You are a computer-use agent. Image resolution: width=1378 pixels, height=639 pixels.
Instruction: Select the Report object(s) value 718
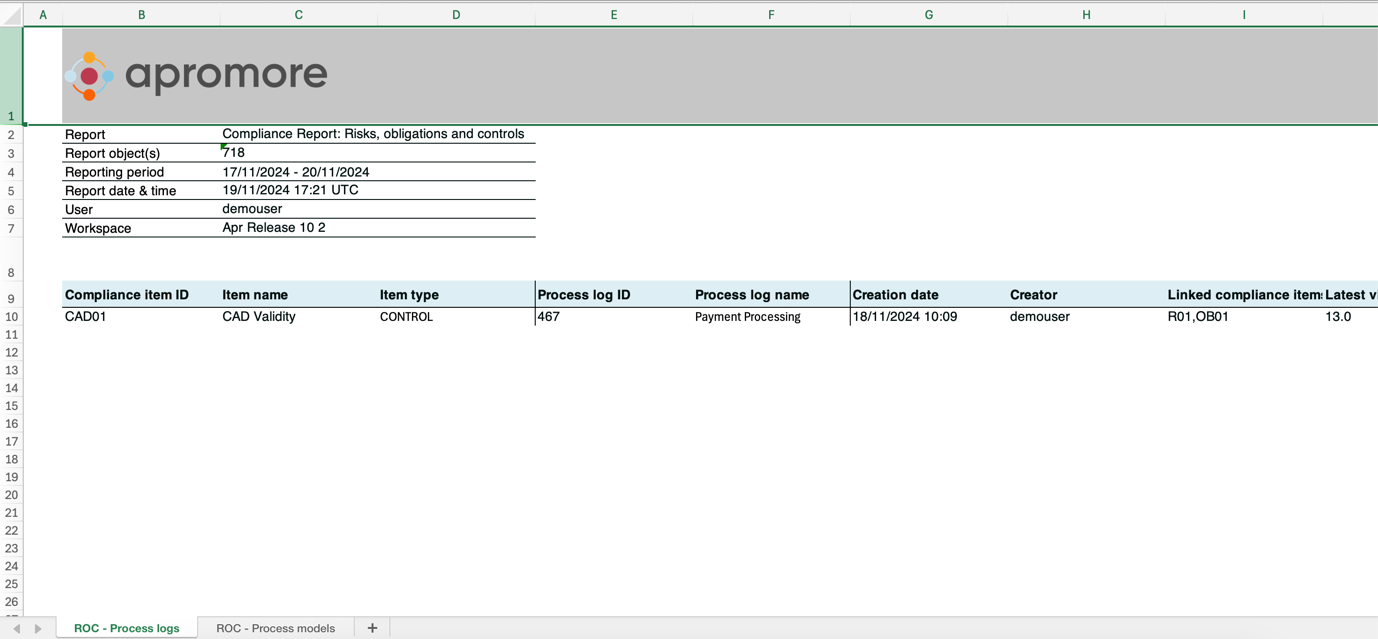click(234, 153)
